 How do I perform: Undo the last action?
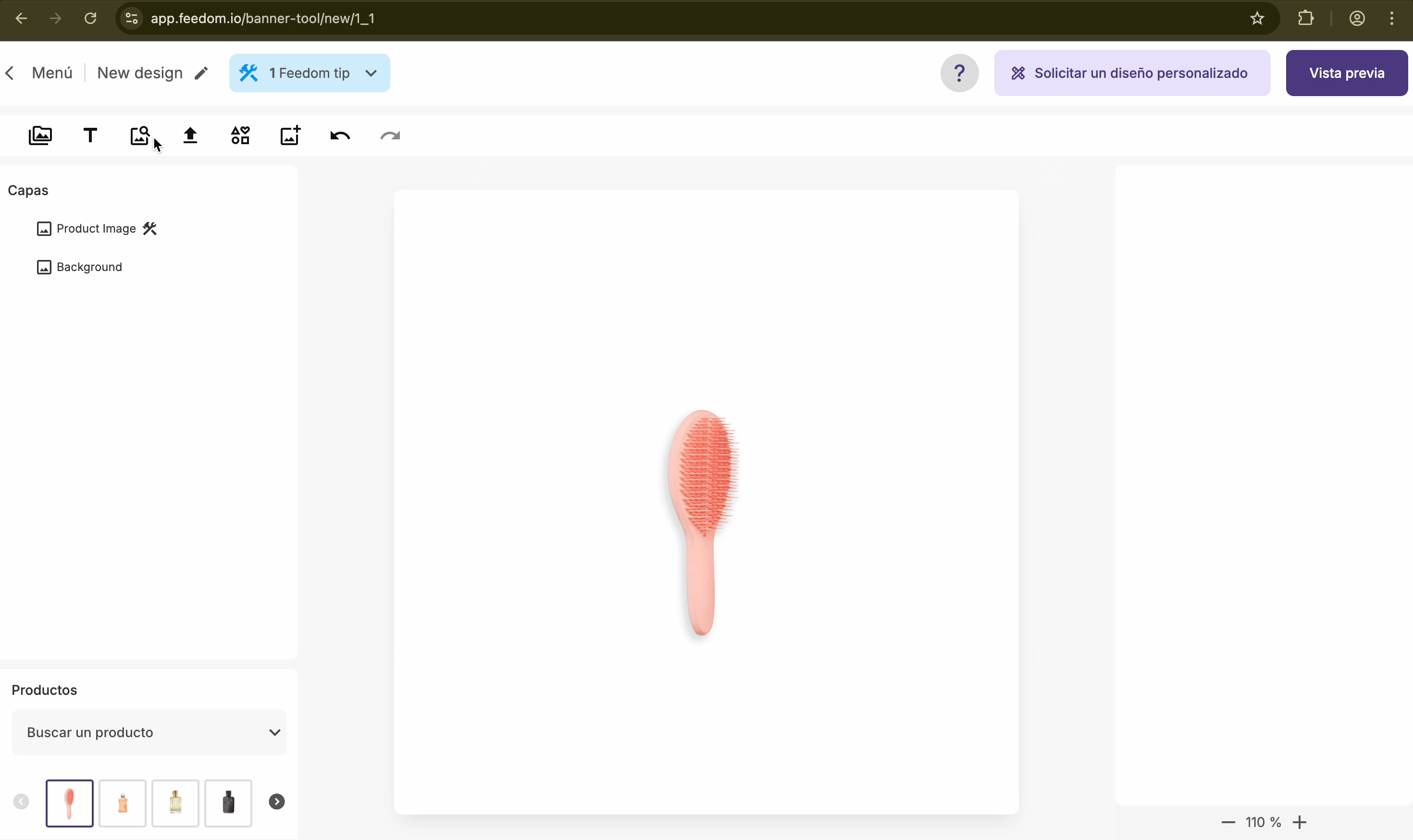(x=340, y=136)
